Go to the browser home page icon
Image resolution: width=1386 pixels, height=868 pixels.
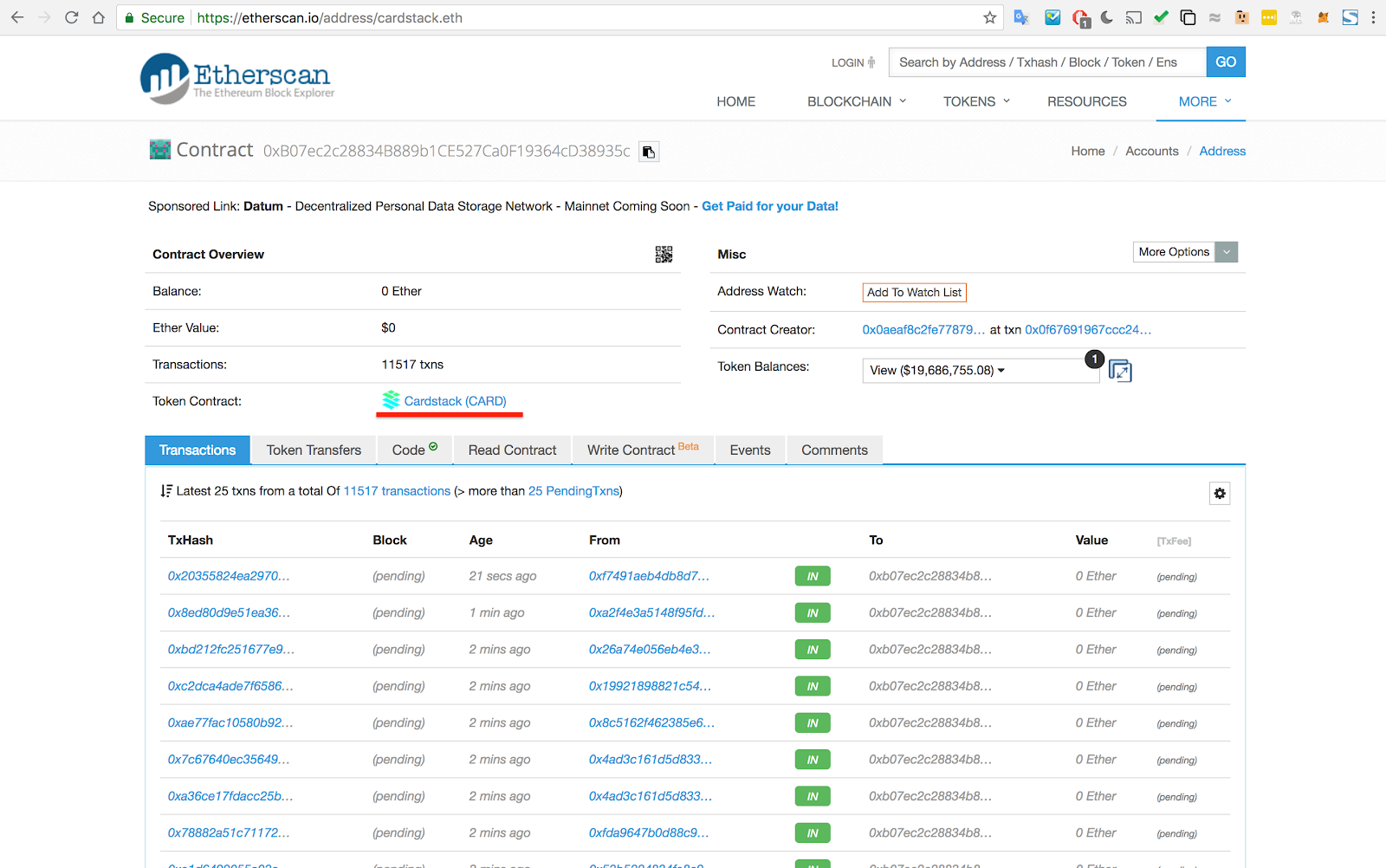[99, 17]
